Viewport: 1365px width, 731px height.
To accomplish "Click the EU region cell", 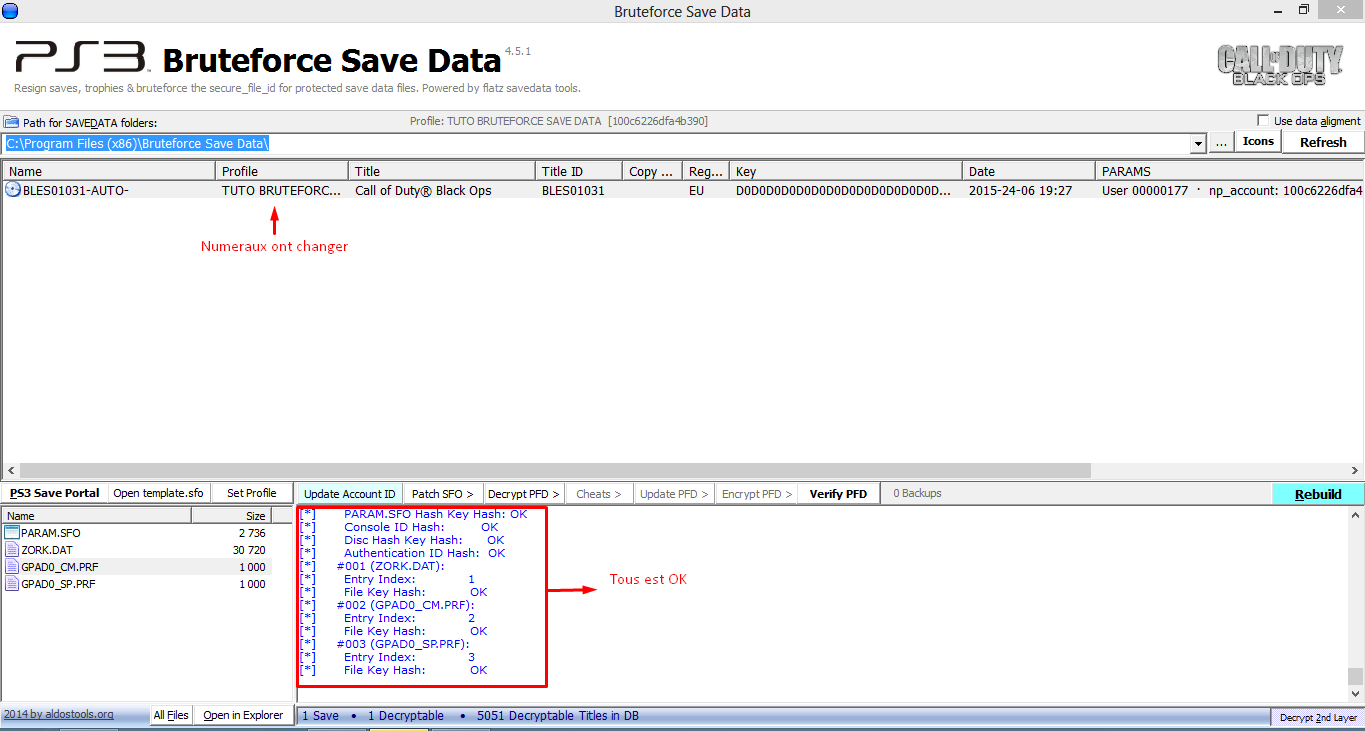I will tap(696, 190).
